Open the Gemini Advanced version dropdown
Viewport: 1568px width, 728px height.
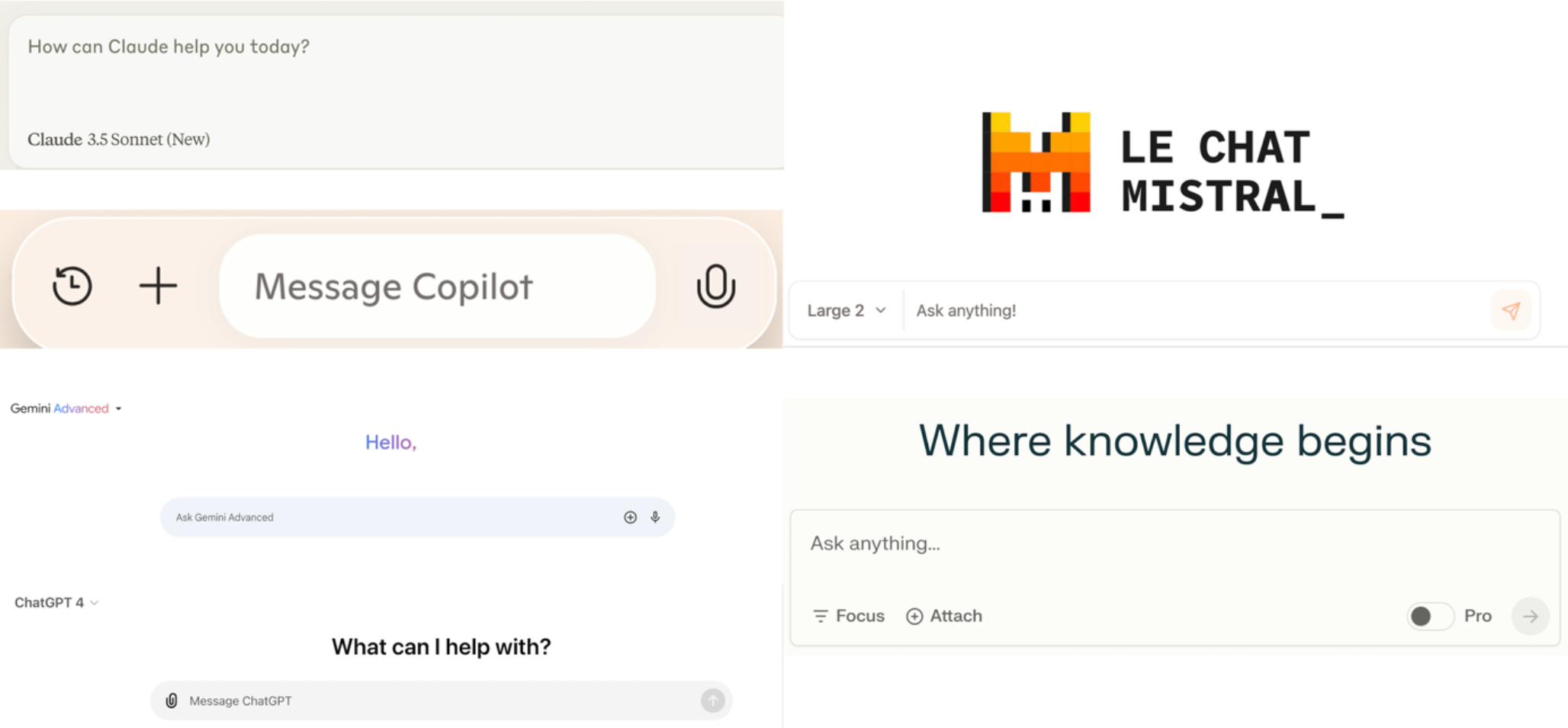click(66, 409)
